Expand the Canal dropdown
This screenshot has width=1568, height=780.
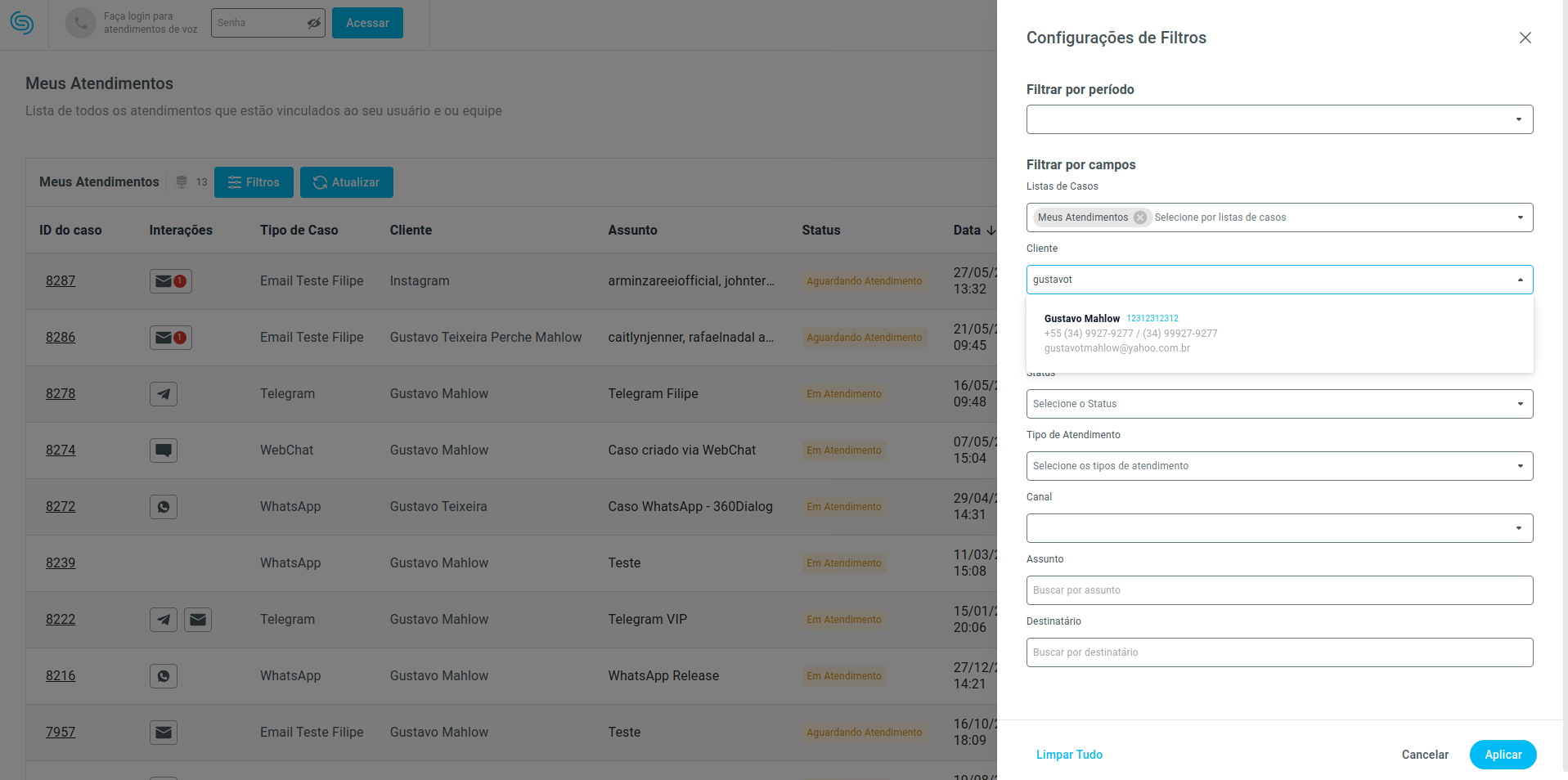pos(1279,528)
